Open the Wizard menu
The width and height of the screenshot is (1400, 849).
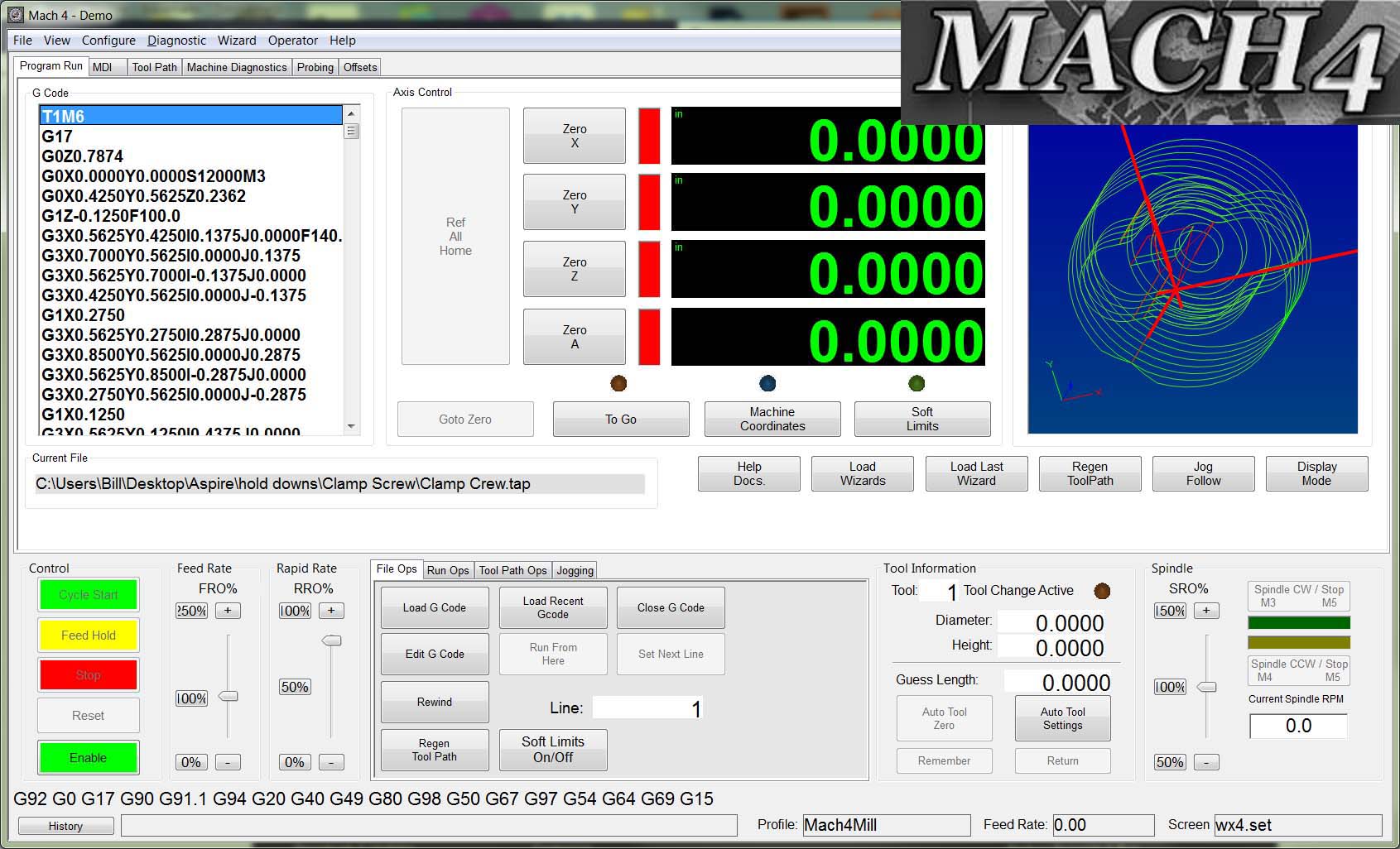click(237, 40)
